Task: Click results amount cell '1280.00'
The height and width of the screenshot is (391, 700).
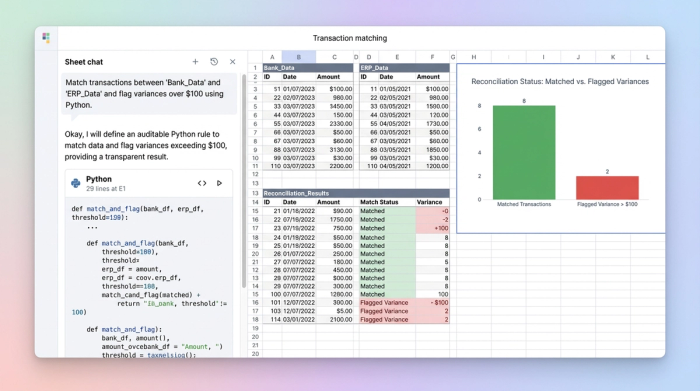Action: coord(334,294)
